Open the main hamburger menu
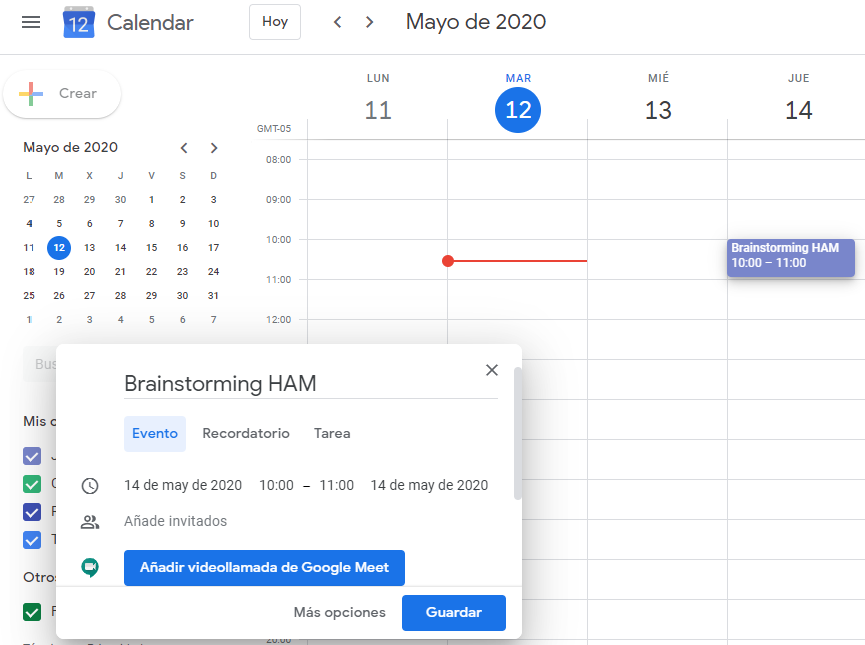The width and height of the screenshot is (865, 645). [x=31, y=22]
